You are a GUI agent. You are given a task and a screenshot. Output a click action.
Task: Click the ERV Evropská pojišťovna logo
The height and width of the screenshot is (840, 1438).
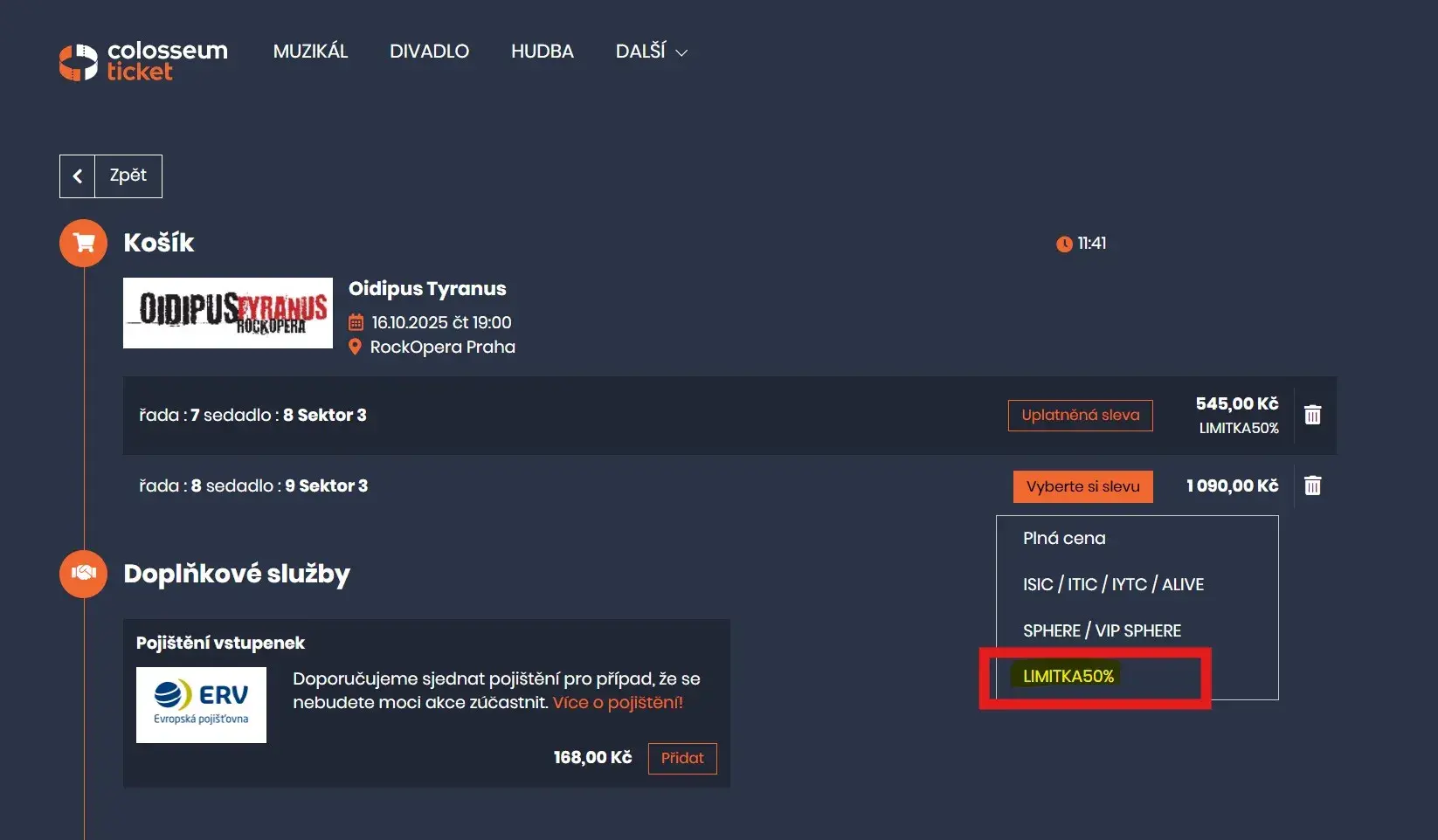[201, 705]
